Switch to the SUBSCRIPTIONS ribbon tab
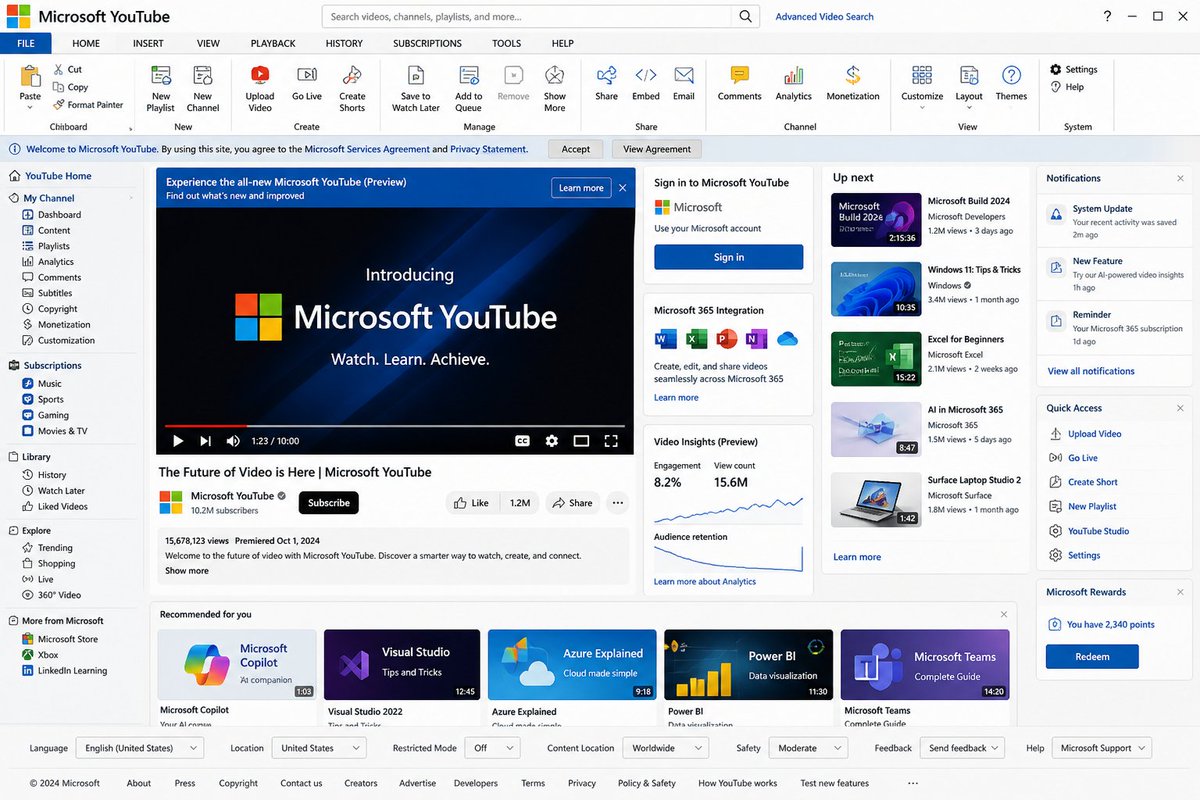 pos(427,43)
